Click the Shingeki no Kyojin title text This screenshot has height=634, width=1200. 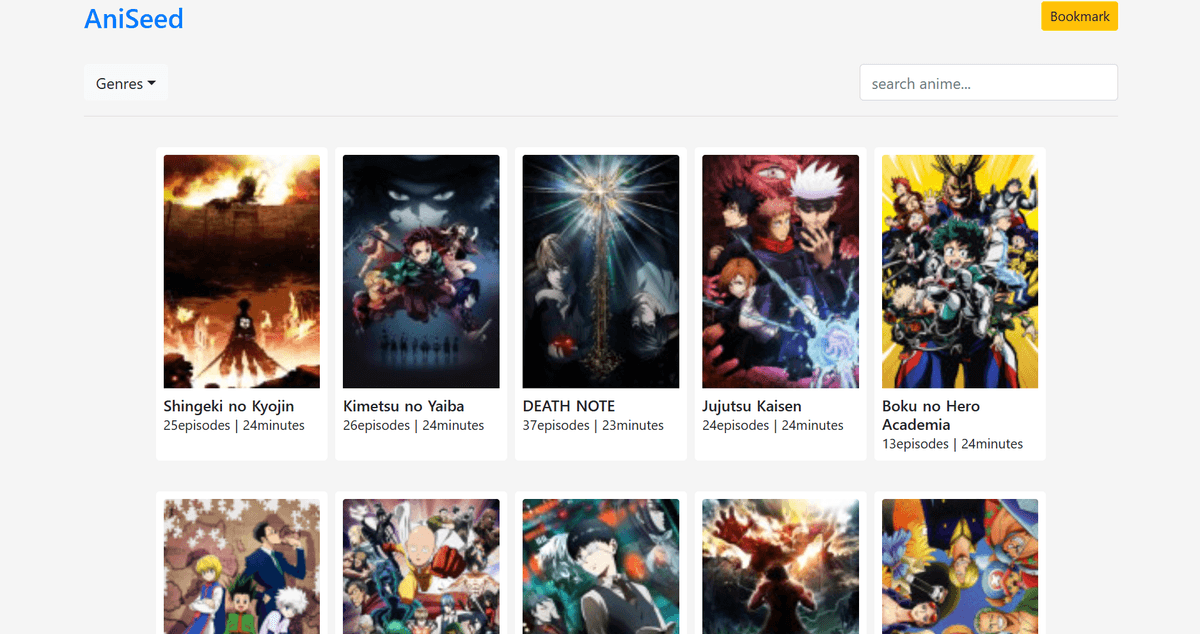[x=229, y=406]
